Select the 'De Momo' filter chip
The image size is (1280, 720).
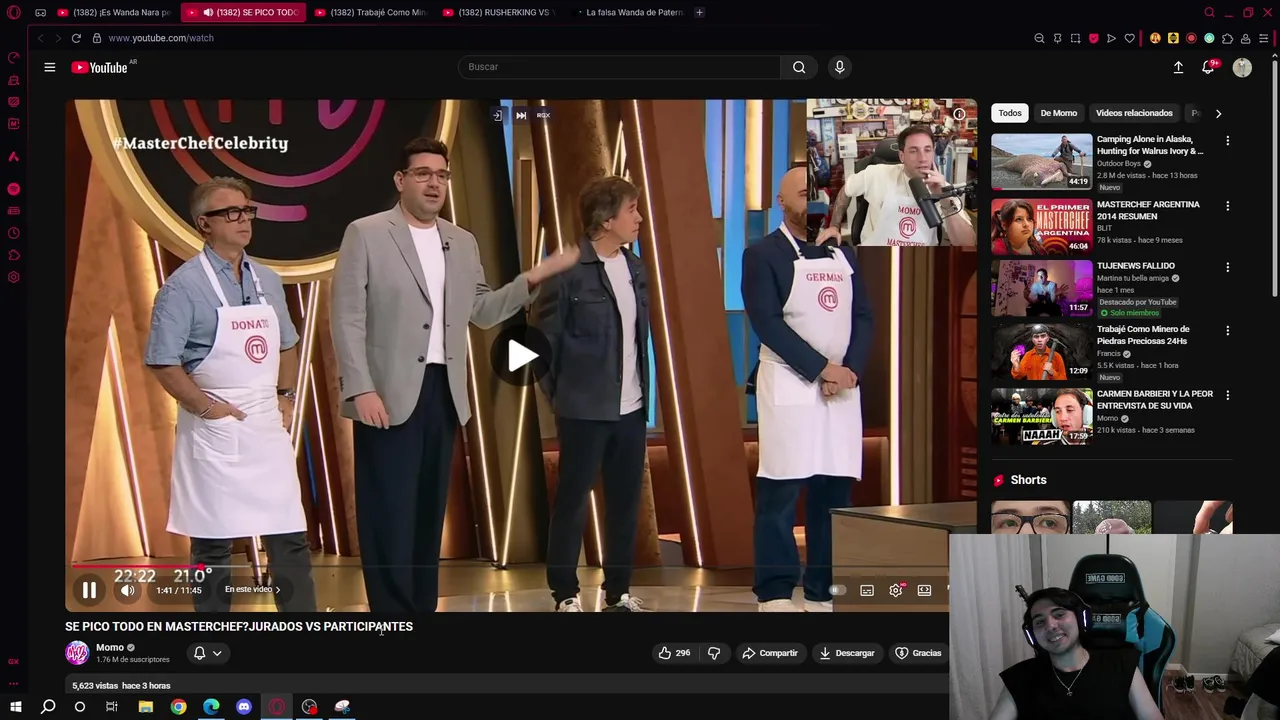1058,113
